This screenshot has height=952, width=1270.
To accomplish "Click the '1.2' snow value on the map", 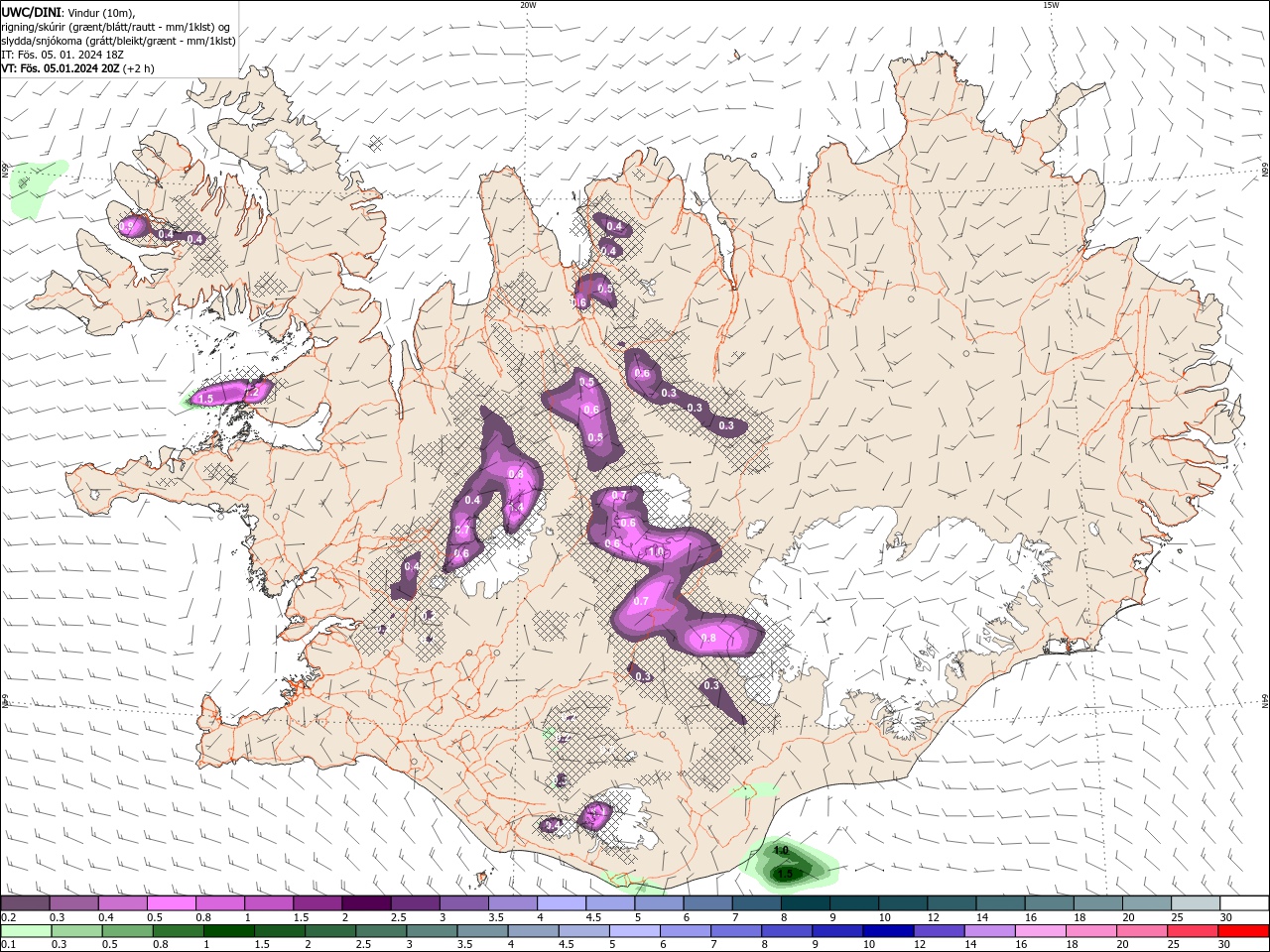I will (x=251, y=392).
